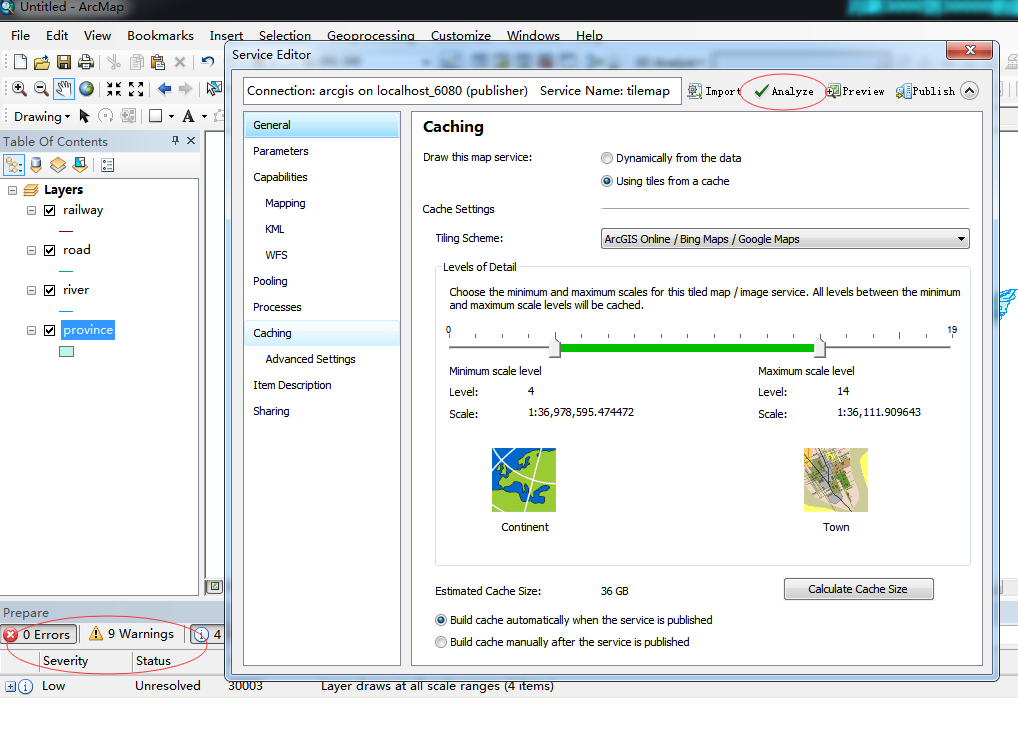Viewport: 1018px width, 730px height.
Task: Uncheck the railway layer checkbox
Action: click(x=49, y=210)
